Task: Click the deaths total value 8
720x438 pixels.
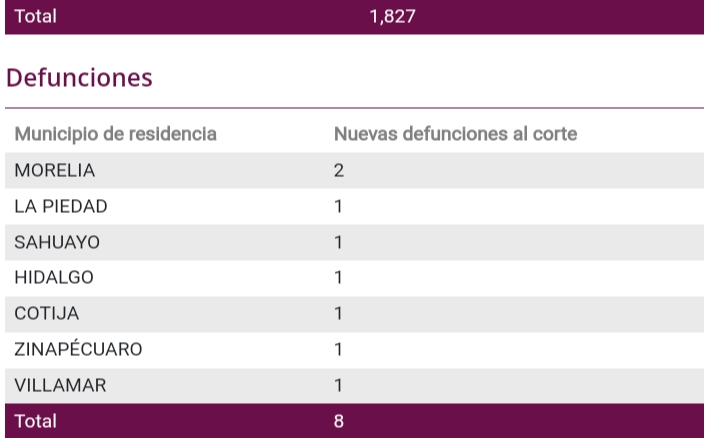Action: (x=338, y=422)
